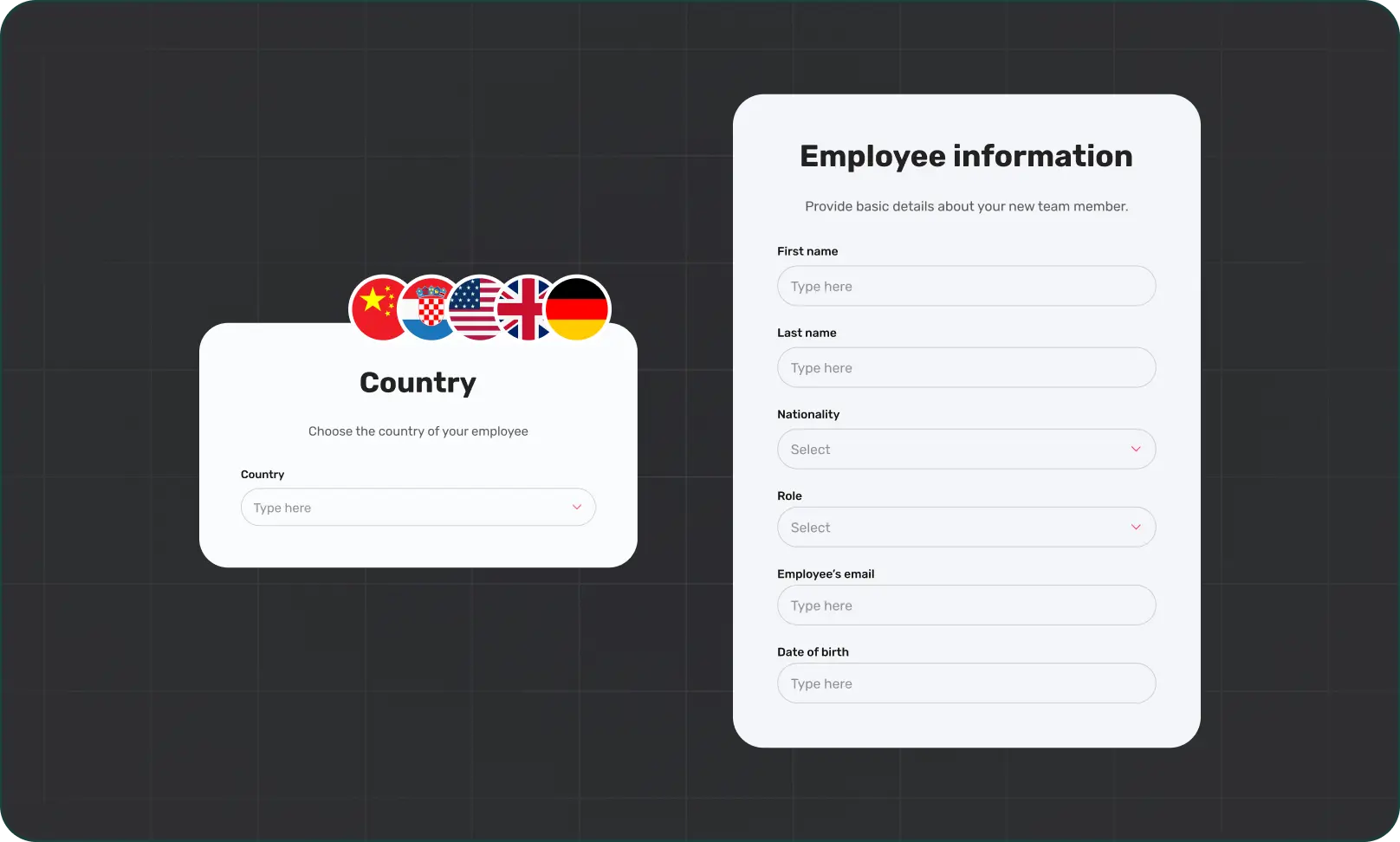Click the Role field label

(789, 496)
